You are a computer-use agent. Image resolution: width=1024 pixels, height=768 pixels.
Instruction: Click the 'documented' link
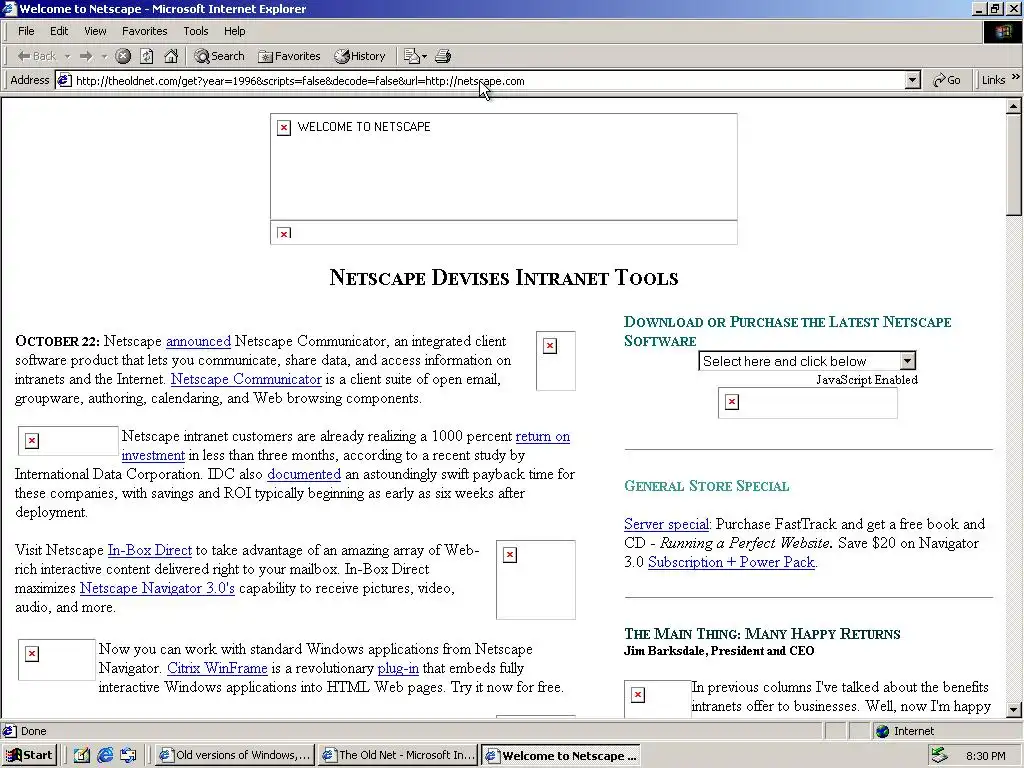[304, 474]
